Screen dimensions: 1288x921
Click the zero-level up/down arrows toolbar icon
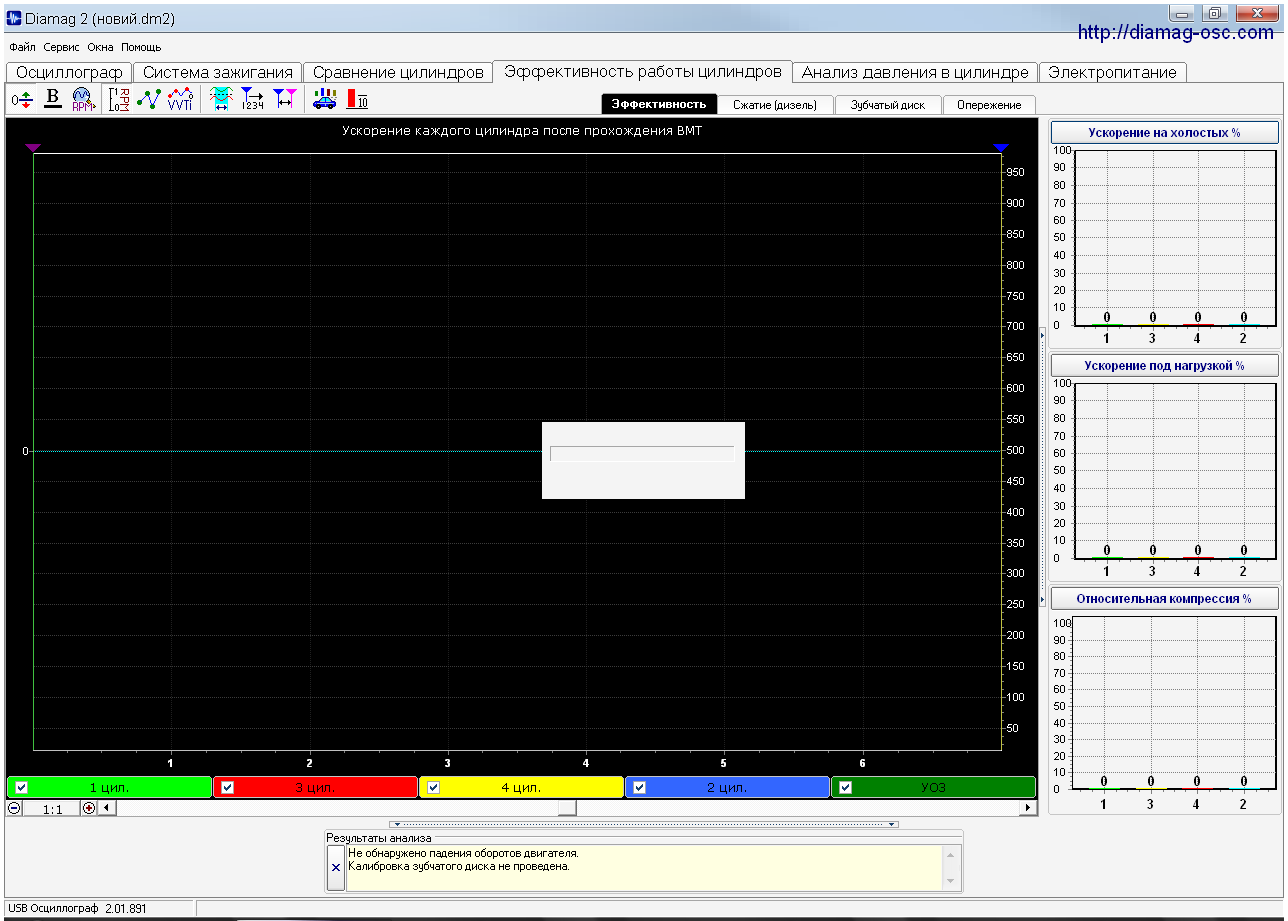pyautogui.click(x=22, y=99)
